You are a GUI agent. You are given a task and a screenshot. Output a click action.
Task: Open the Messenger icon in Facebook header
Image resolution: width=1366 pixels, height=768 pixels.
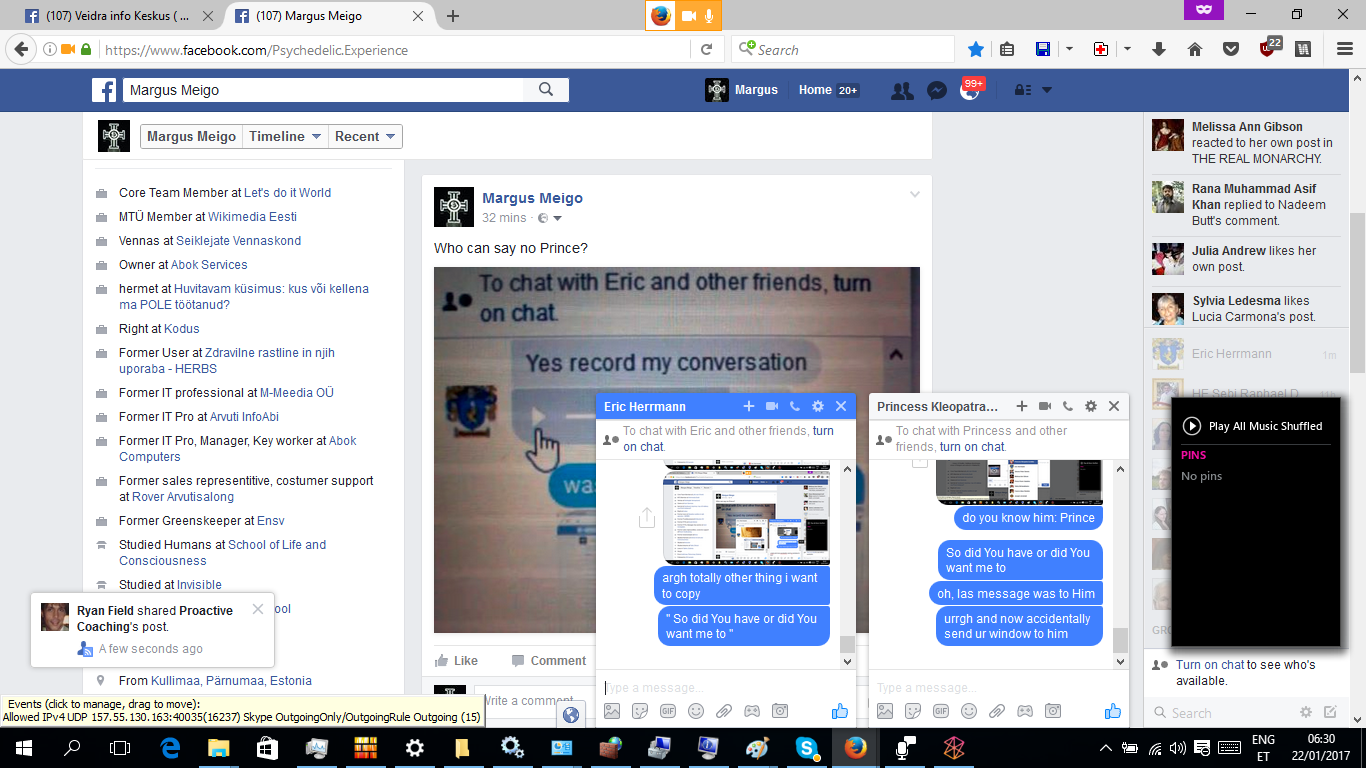[936, 90]
